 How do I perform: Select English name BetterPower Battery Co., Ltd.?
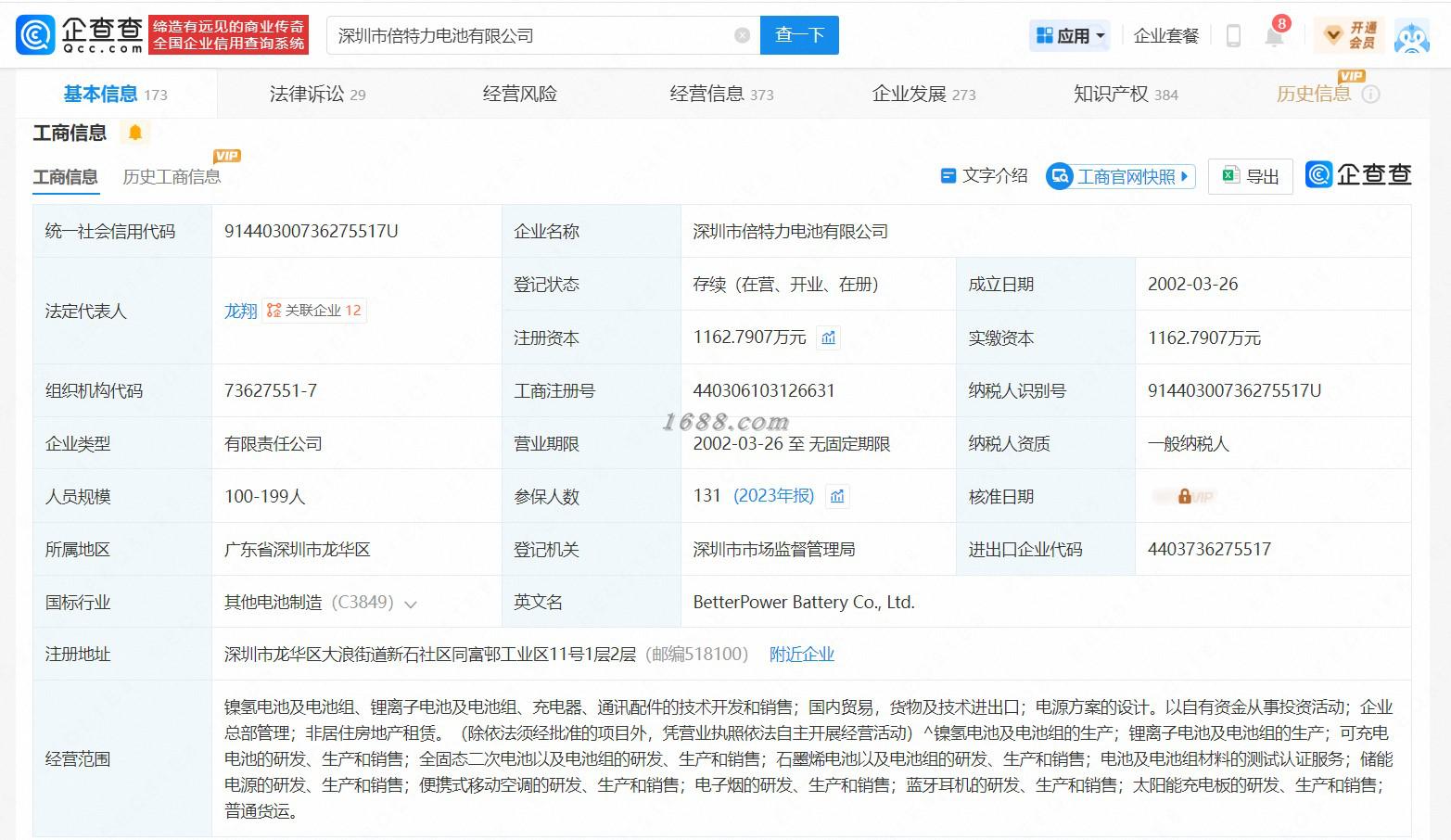pos(804,602)
